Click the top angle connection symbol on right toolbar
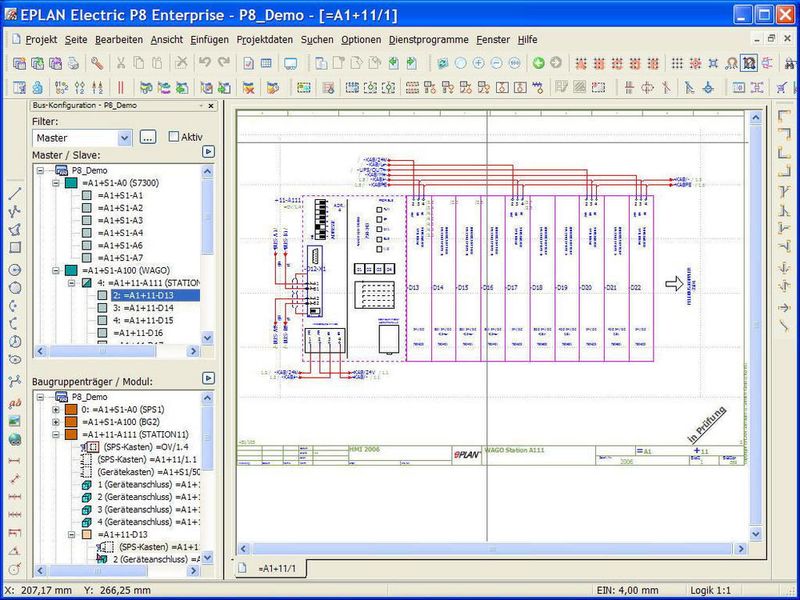This screenshot has height=600, width=800. [784, 118]
